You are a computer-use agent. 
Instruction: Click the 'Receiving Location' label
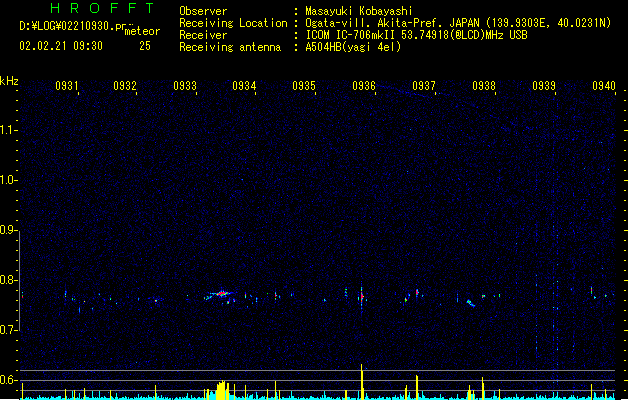233,23
